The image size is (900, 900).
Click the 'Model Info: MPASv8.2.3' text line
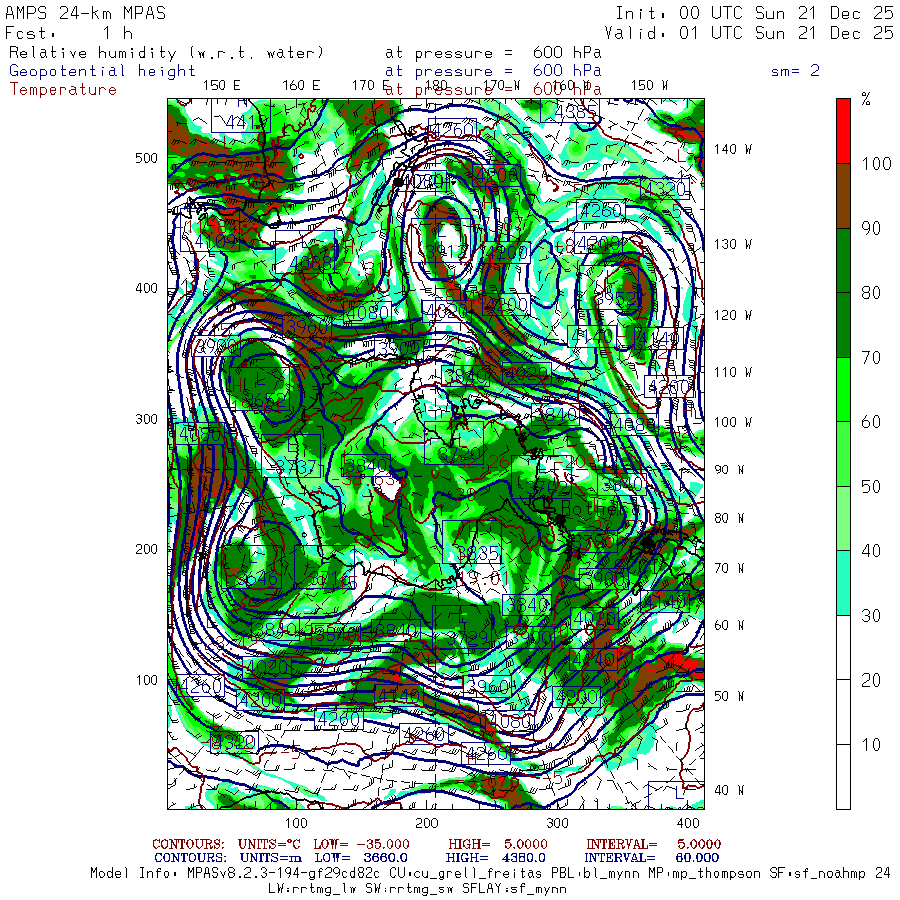491,874
